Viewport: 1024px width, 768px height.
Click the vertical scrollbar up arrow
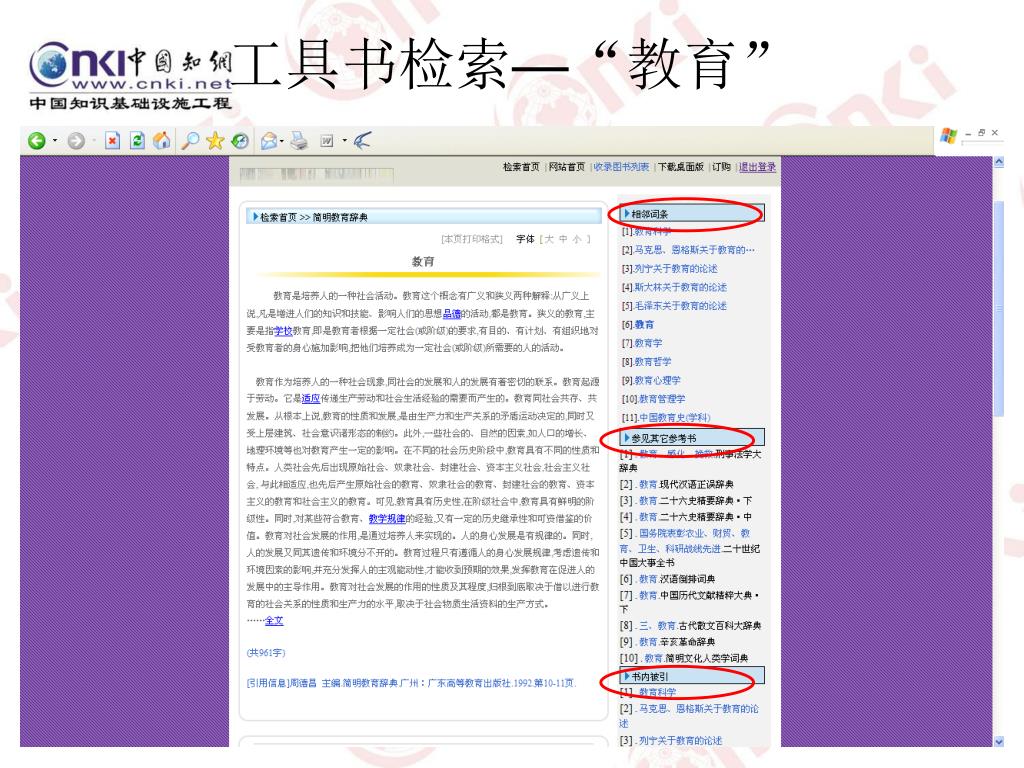tap(999, 162)
